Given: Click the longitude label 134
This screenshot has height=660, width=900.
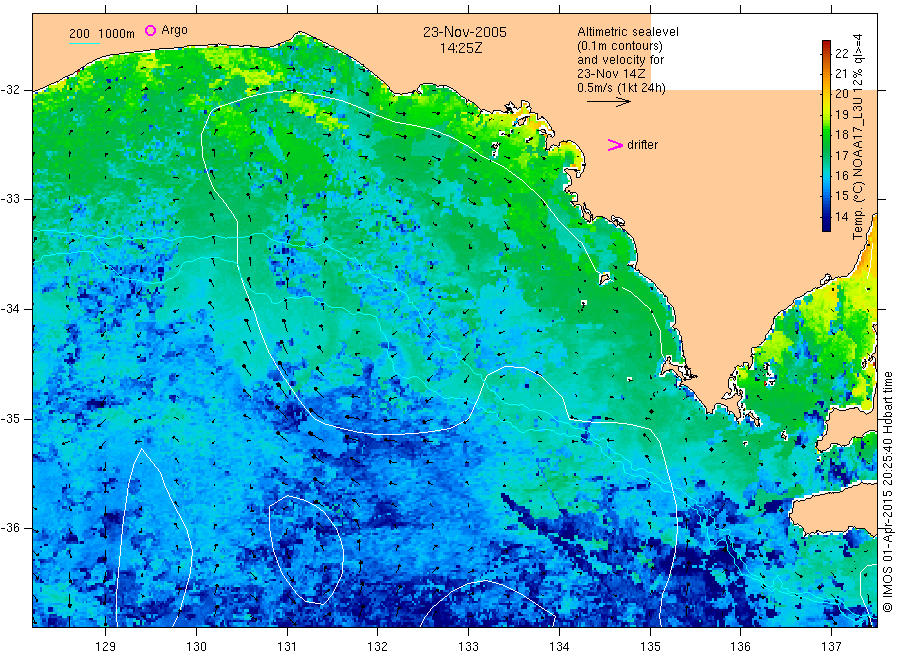Looking at the screenshot, I should click(559, 647).
